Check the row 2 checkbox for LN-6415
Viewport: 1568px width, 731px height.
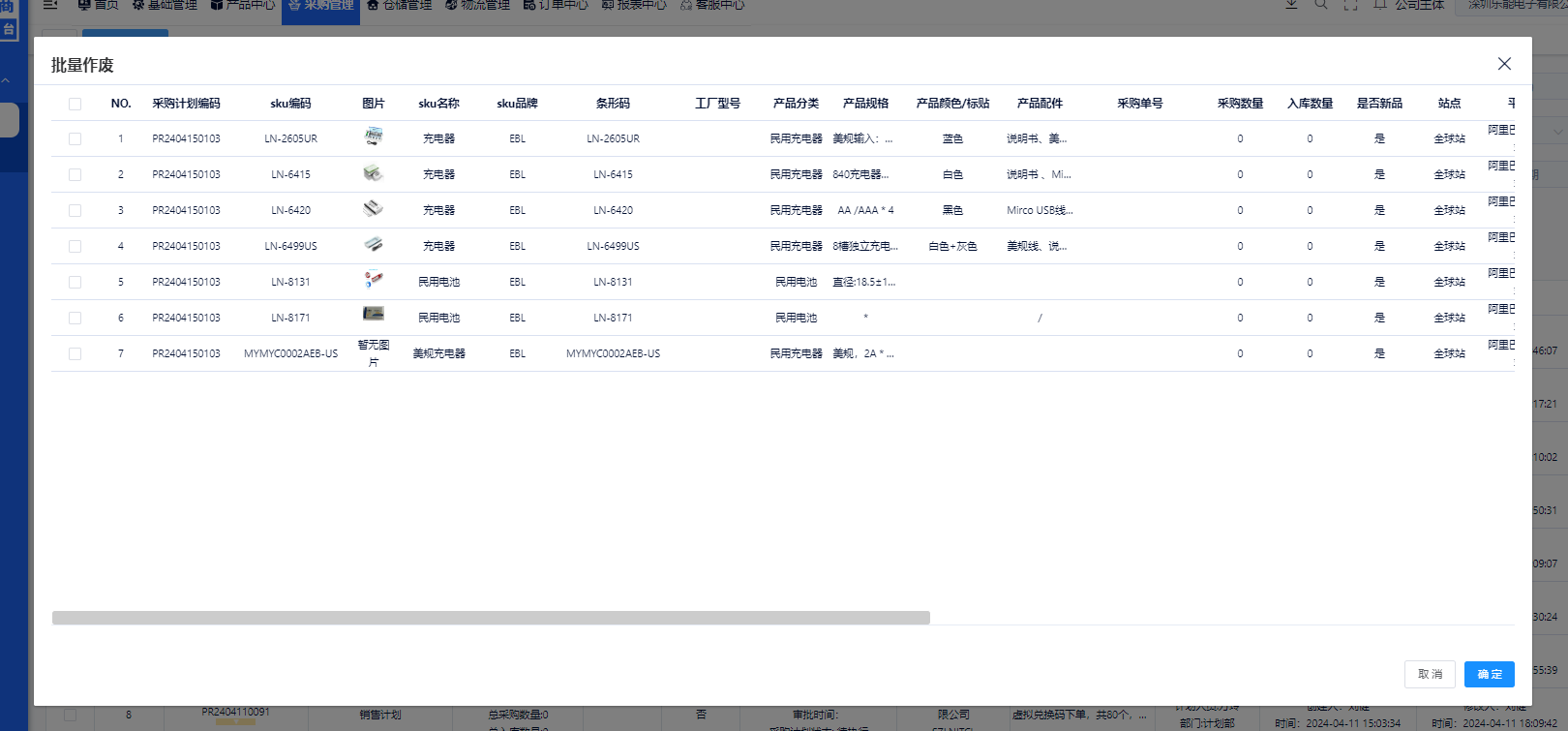tap(75, 175)
